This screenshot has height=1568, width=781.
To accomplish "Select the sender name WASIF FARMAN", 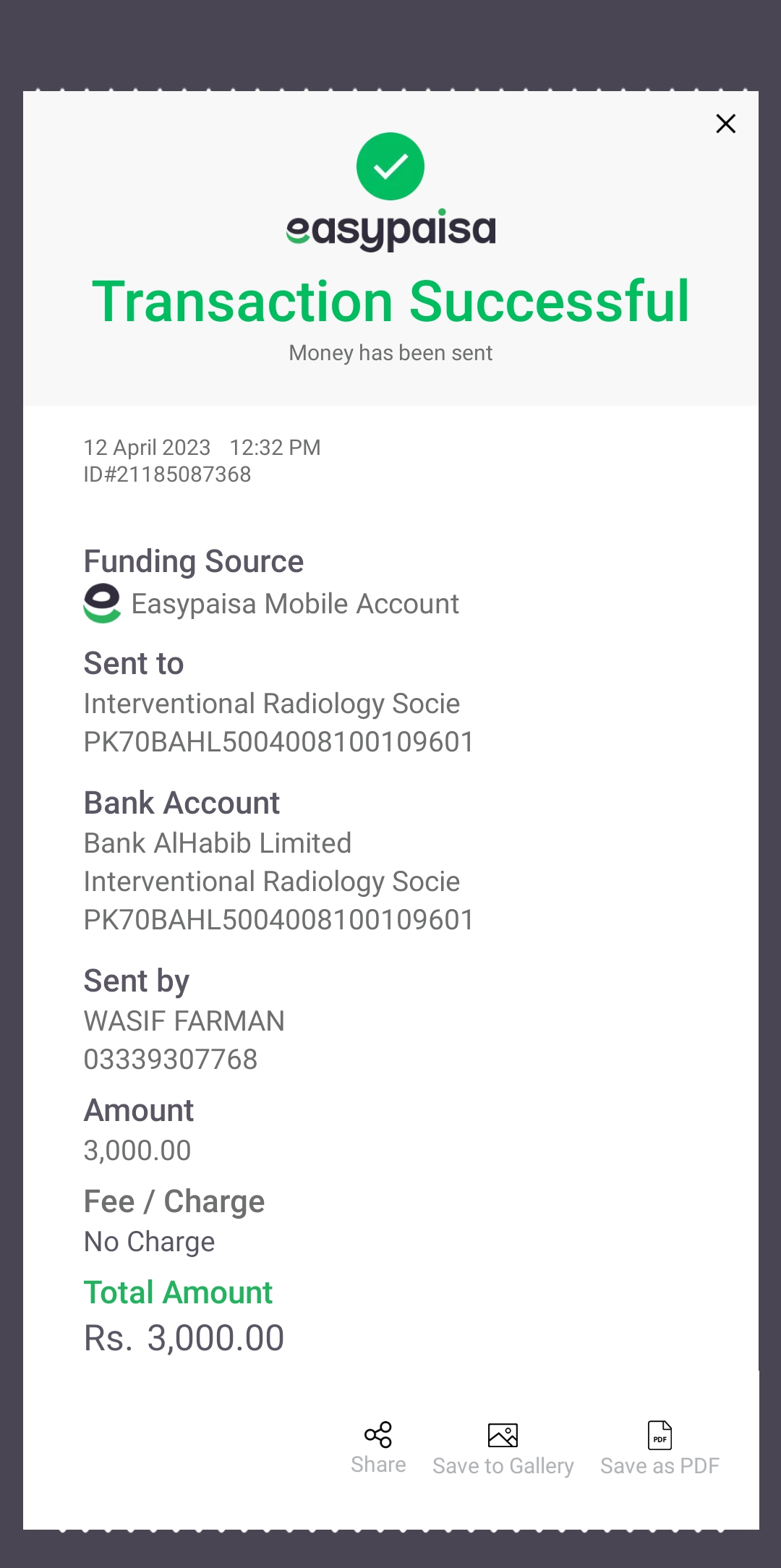I will click(184, 1021).
